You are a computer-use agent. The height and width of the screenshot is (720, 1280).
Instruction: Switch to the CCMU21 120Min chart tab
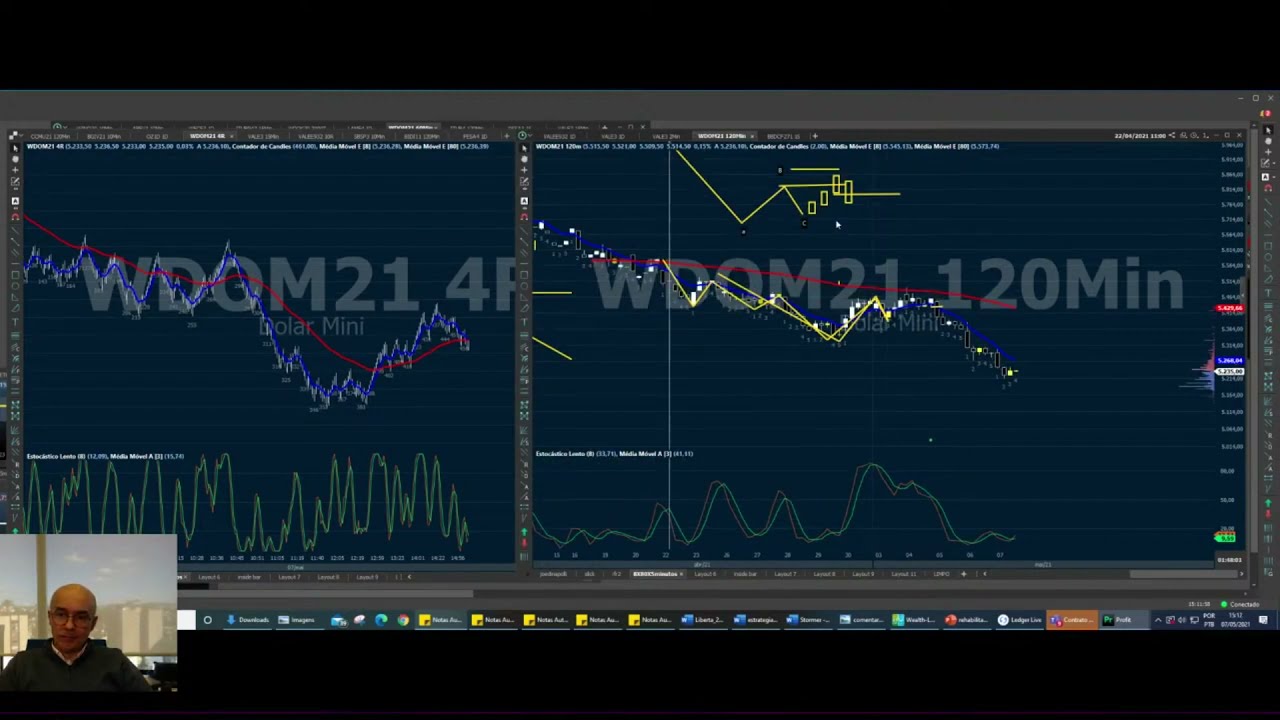click(x=49, y=136)
